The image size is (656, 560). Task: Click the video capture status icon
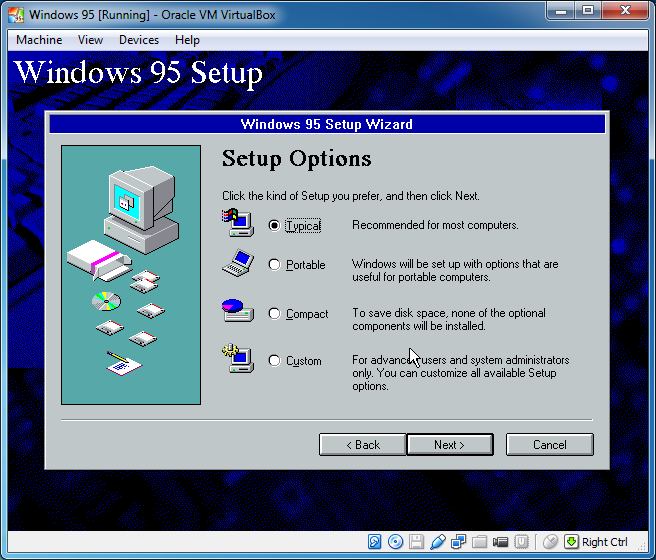click(x=500, y=542)
